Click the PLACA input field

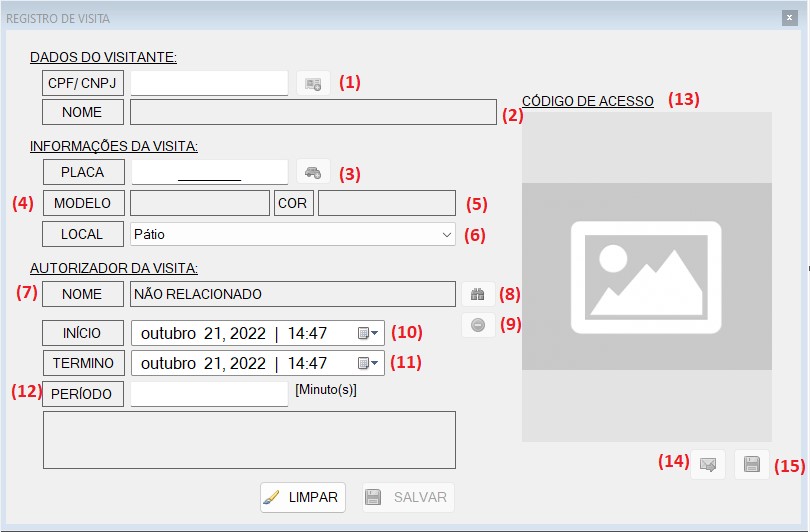click(x=209, y=172)
